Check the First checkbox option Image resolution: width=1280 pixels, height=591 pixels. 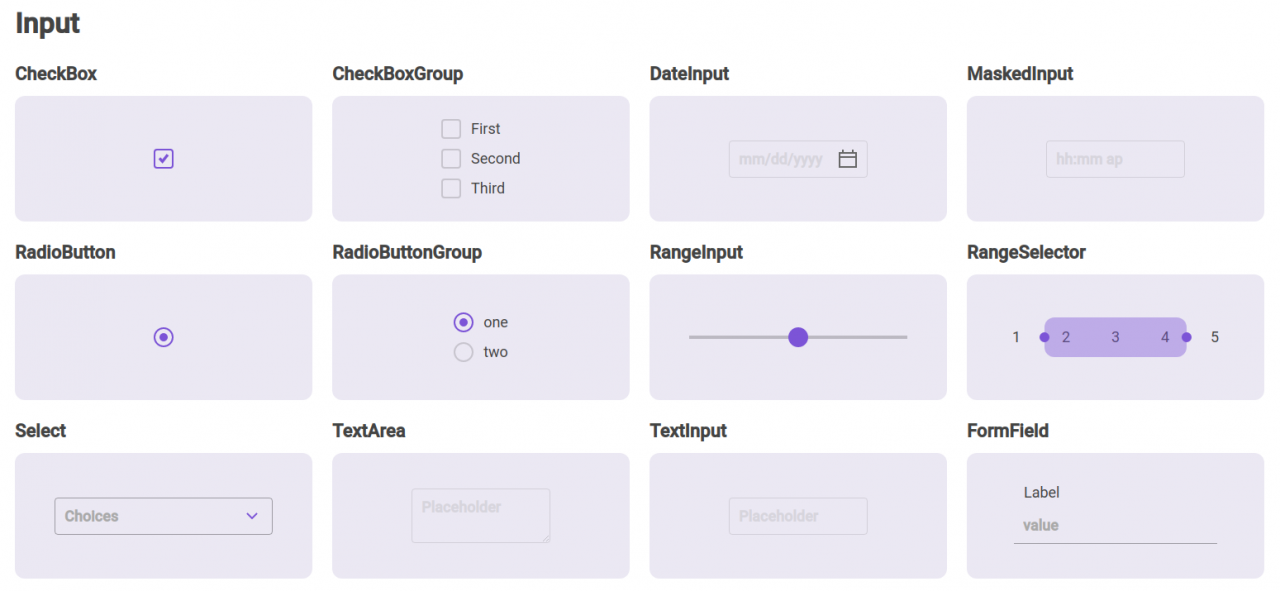(x=451, y=128)
